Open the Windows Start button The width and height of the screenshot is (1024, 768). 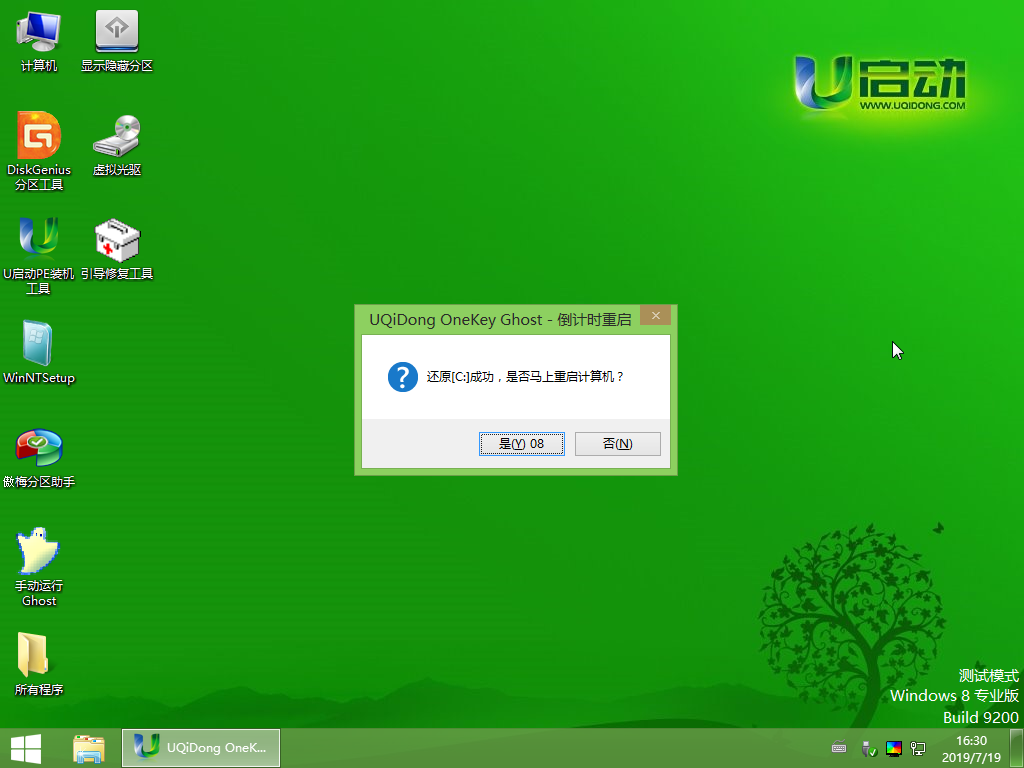[26, 748]
